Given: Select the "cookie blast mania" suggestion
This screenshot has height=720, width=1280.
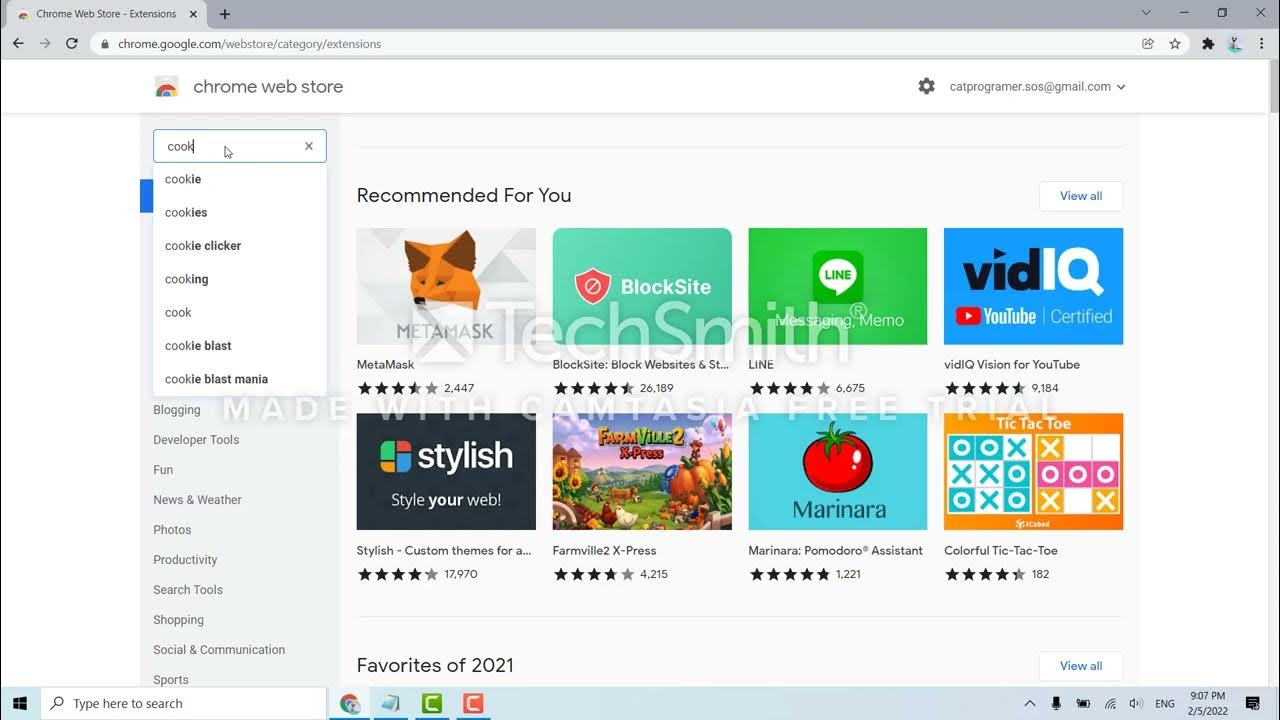Looking at the screenshot, I should (240, 379).
